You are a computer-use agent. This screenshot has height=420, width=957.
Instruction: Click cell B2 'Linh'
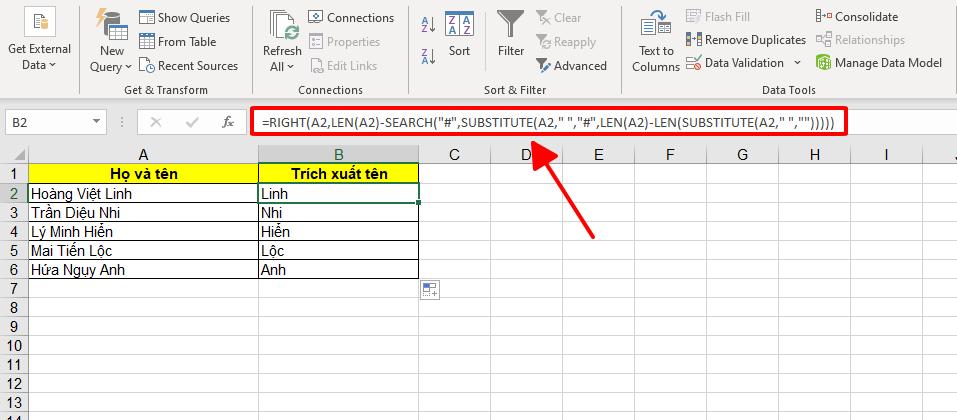tap(339, 194)
